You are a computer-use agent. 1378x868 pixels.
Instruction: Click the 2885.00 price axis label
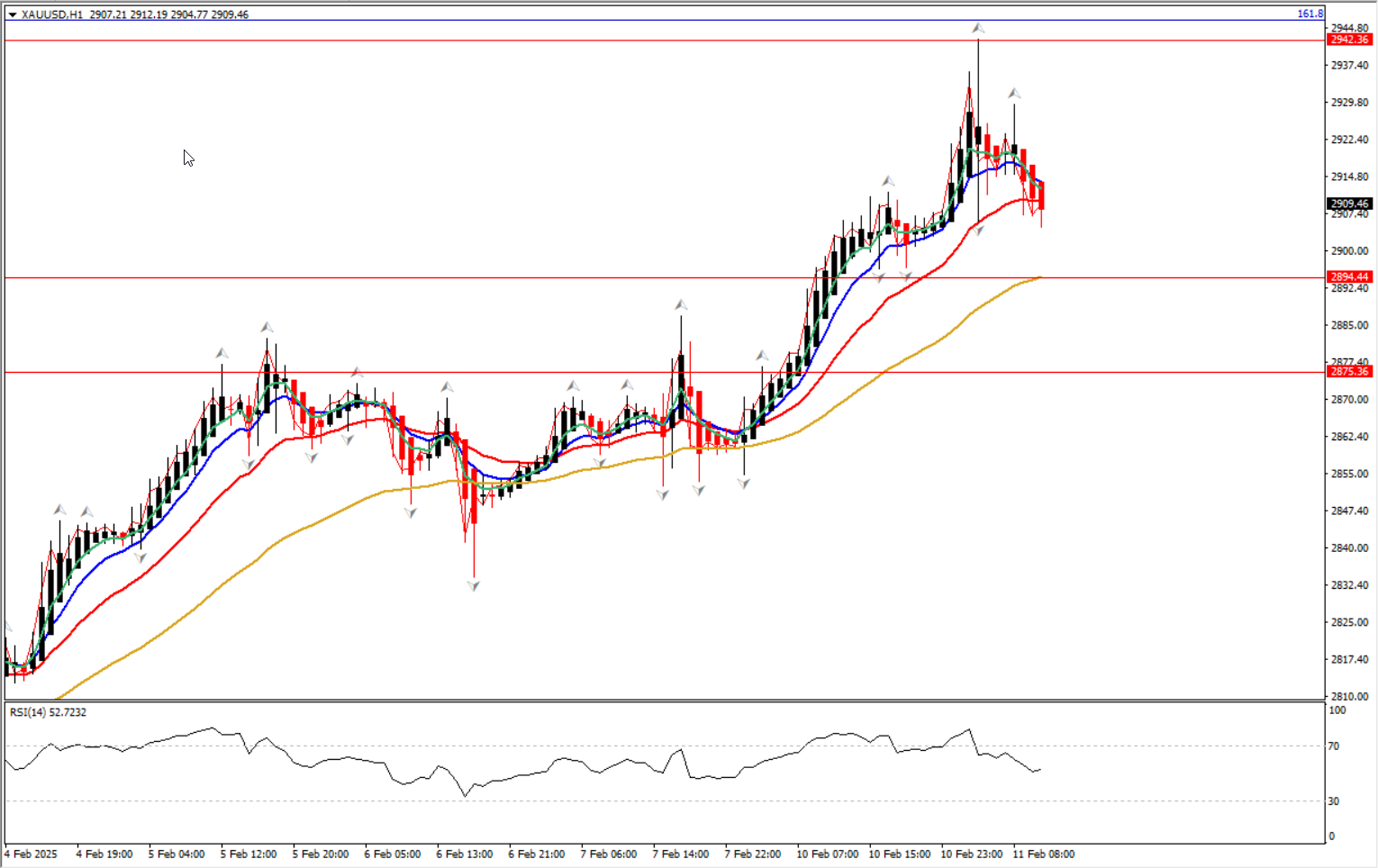(1349, 325)
